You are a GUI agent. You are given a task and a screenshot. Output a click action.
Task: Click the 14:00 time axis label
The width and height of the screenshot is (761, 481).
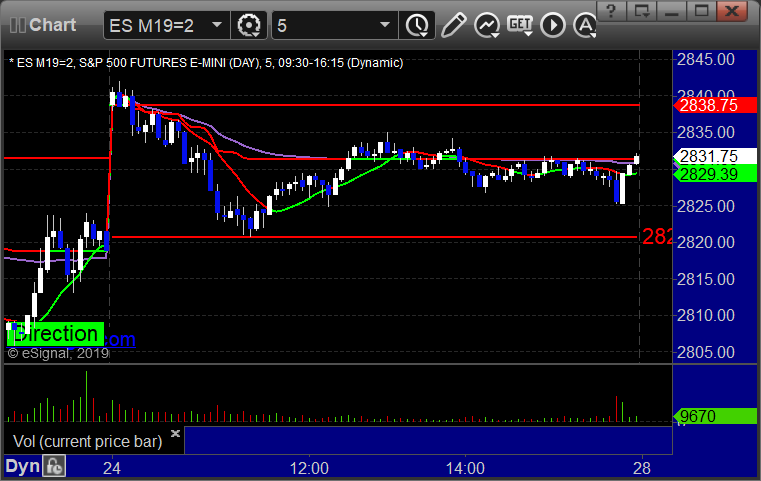(465, 468)
